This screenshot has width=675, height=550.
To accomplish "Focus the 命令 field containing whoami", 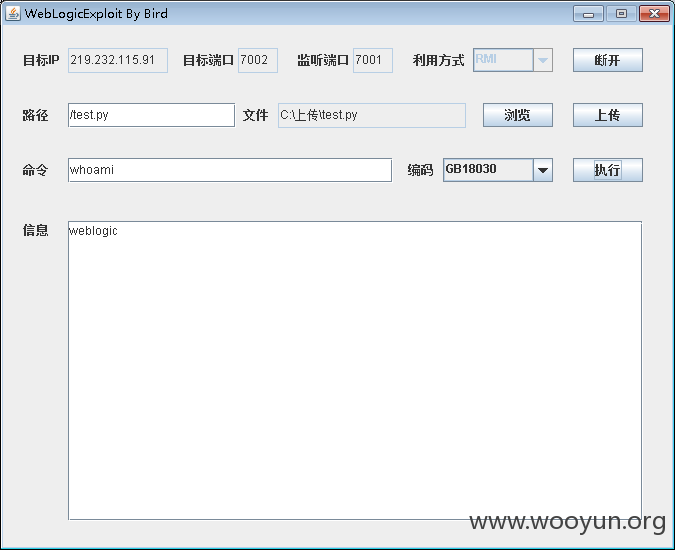I will tap(230, 170).
